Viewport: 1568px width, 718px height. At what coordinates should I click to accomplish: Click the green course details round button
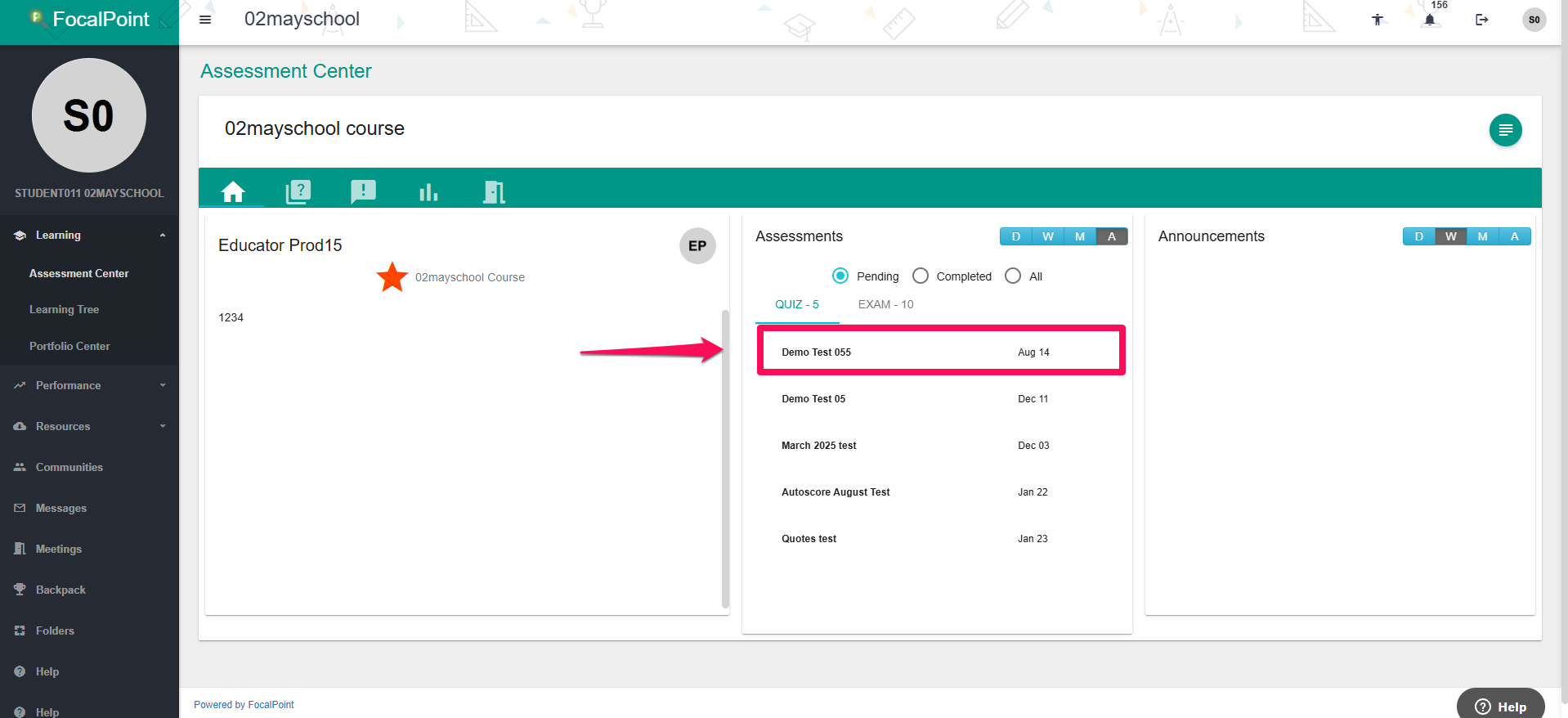1506,130
